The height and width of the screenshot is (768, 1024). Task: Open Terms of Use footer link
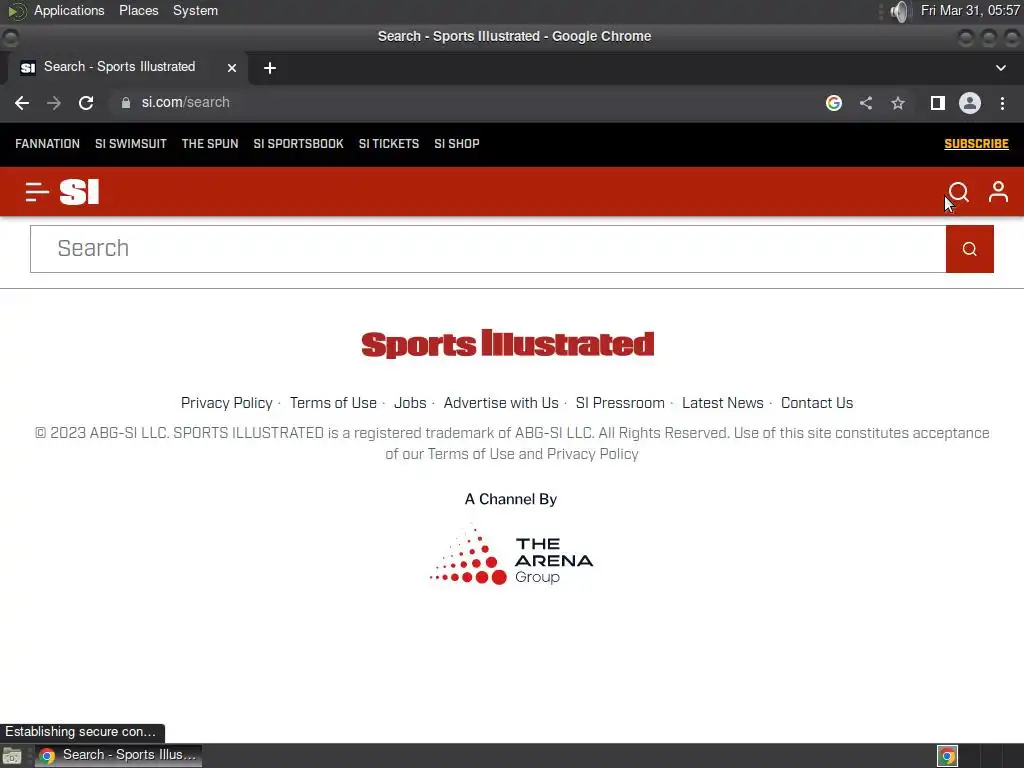tap(333, 403)
